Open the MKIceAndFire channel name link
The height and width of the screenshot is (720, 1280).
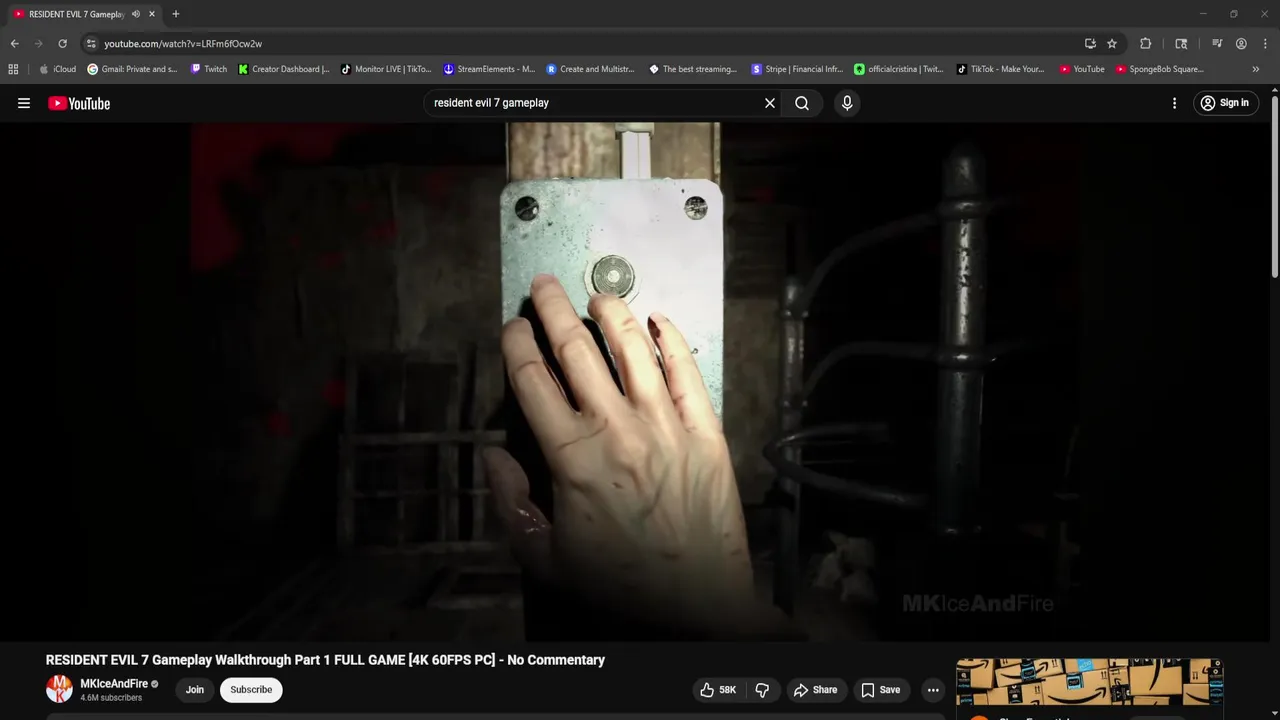click(114, 684)
